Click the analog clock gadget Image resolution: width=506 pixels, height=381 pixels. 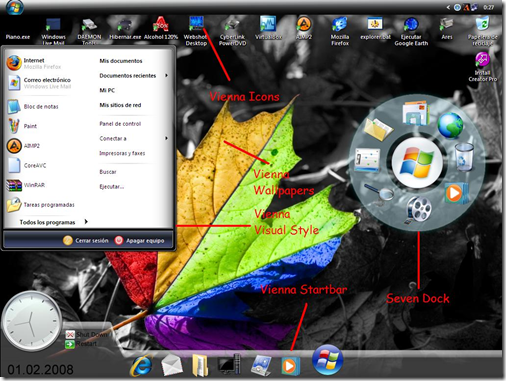pos(32,321)
